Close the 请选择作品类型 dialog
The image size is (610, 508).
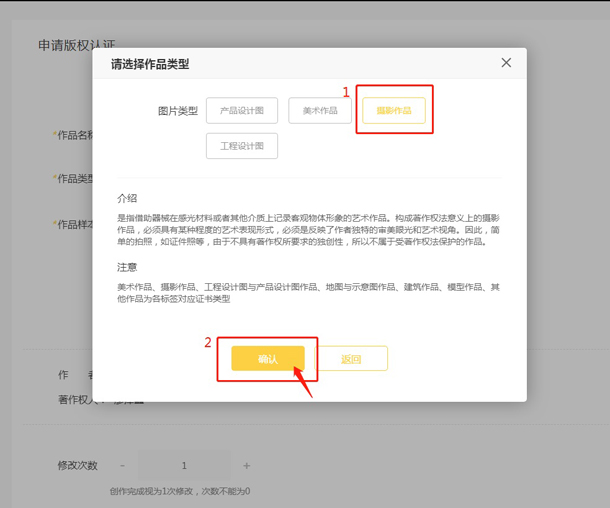pos(506,63)
